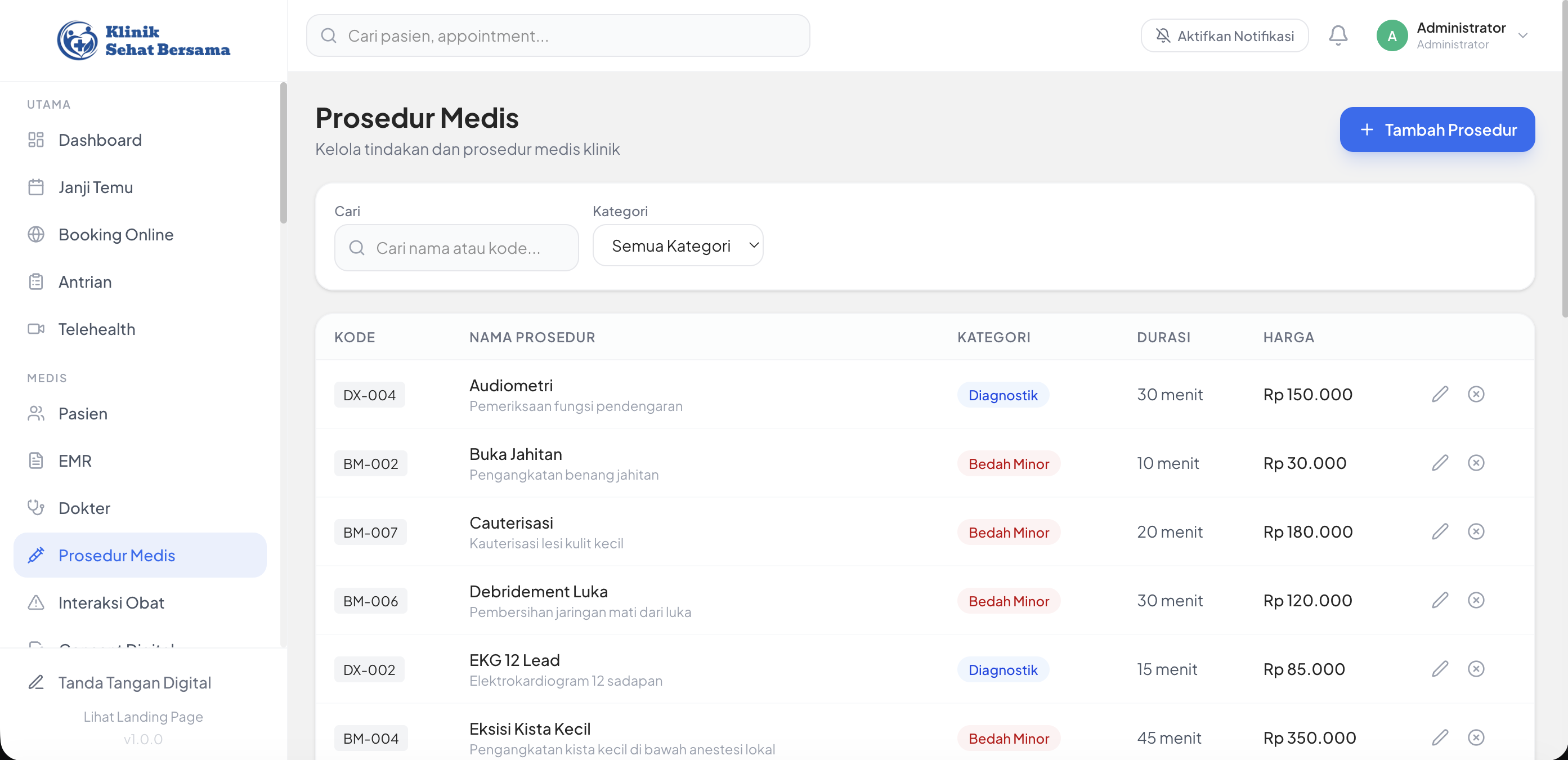Screen dimensions: 1568x760
Task: Expand the Administrator account menu chevron
Action: click(x=1522, y=35)
